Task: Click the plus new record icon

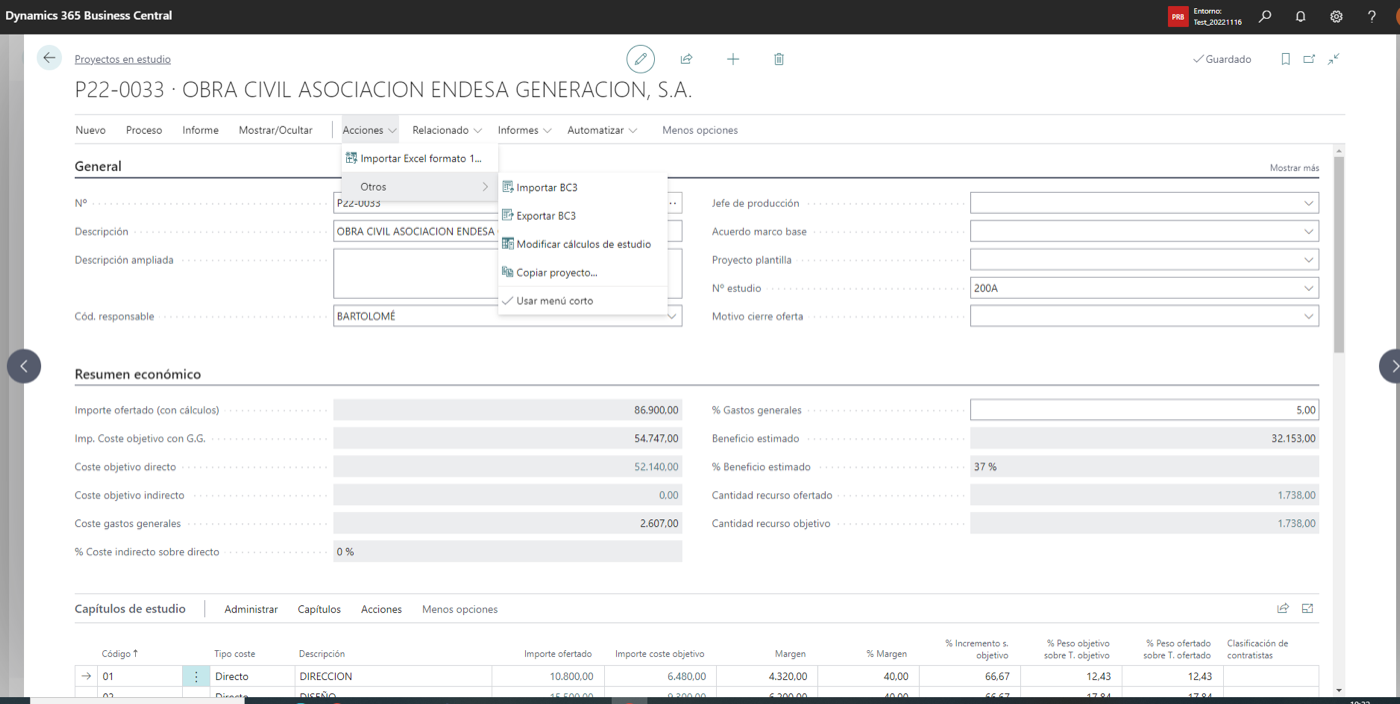Action: click(733, 59)
